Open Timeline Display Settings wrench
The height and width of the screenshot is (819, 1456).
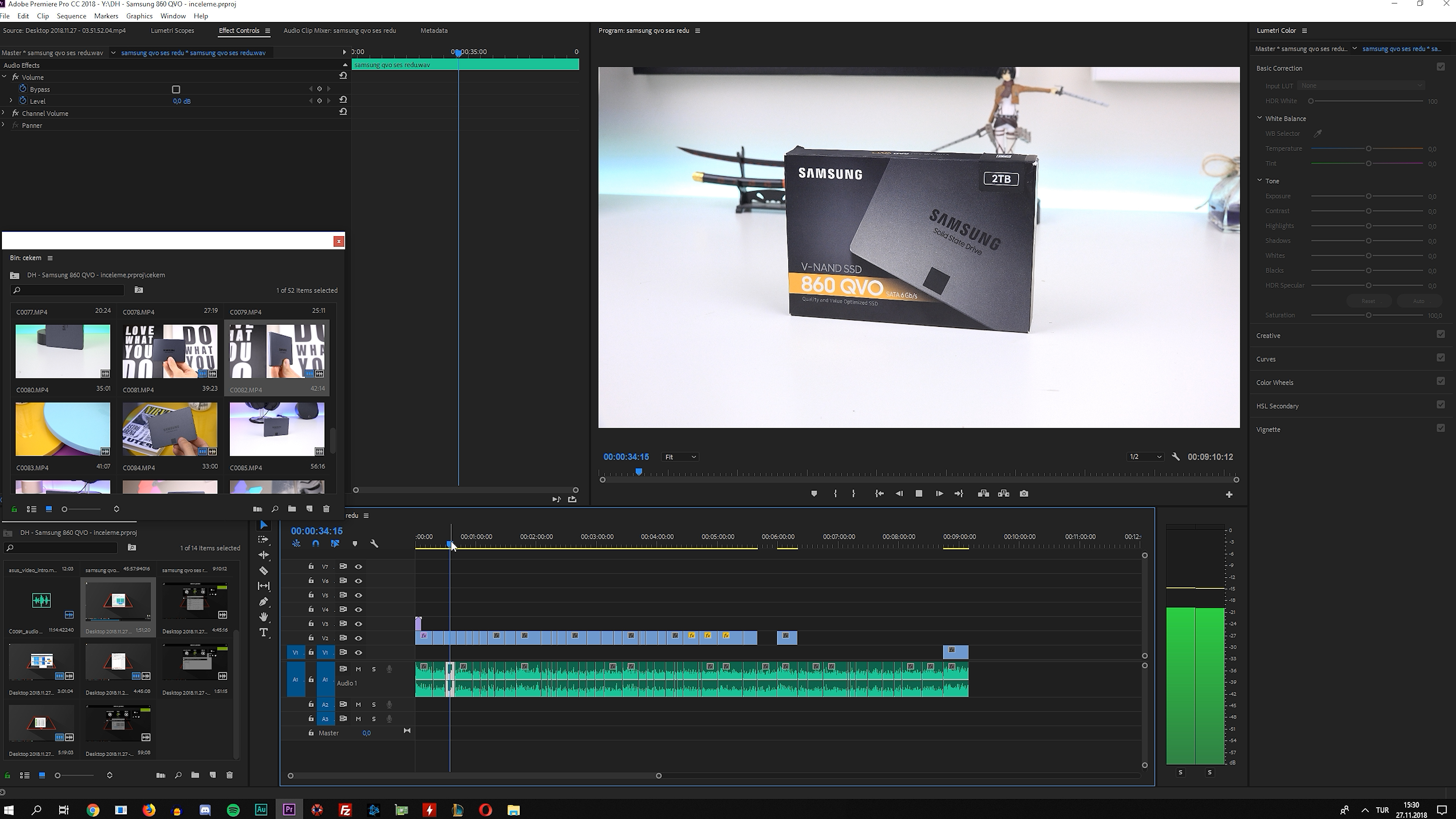tap(373, 544)
